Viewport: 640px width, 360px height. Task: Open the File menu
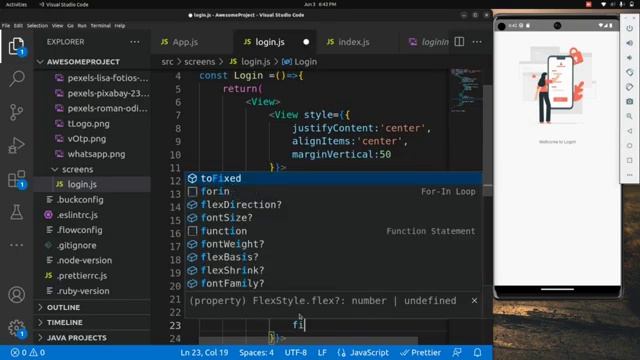[x=6, y=26]
